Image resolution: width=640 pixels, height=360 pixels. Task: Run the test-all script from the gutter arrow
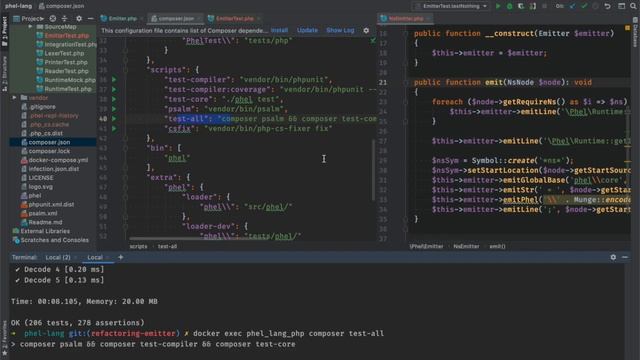tap(114, 119)
